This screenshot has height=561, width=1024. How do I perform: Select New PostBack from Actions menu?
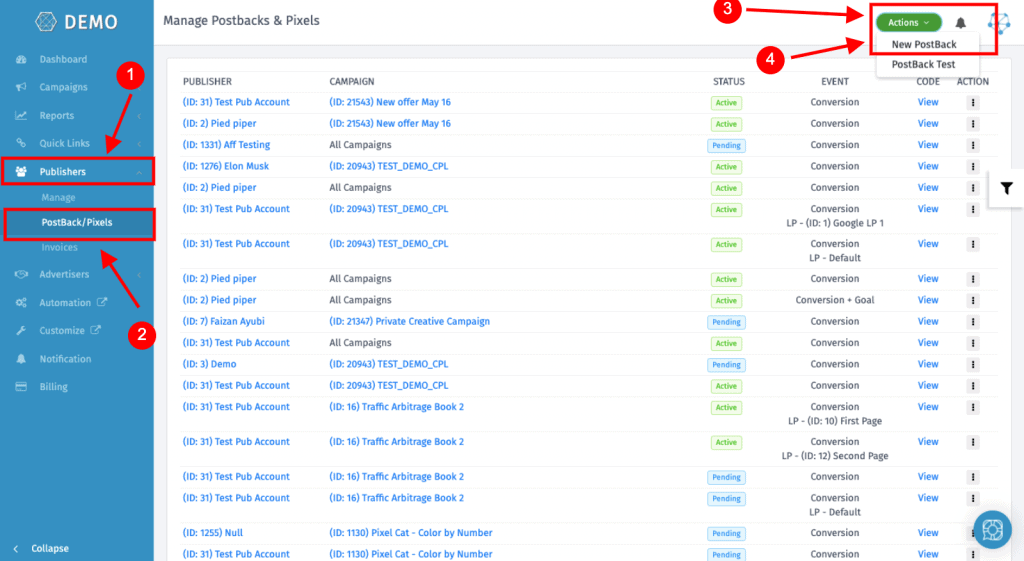923,44
